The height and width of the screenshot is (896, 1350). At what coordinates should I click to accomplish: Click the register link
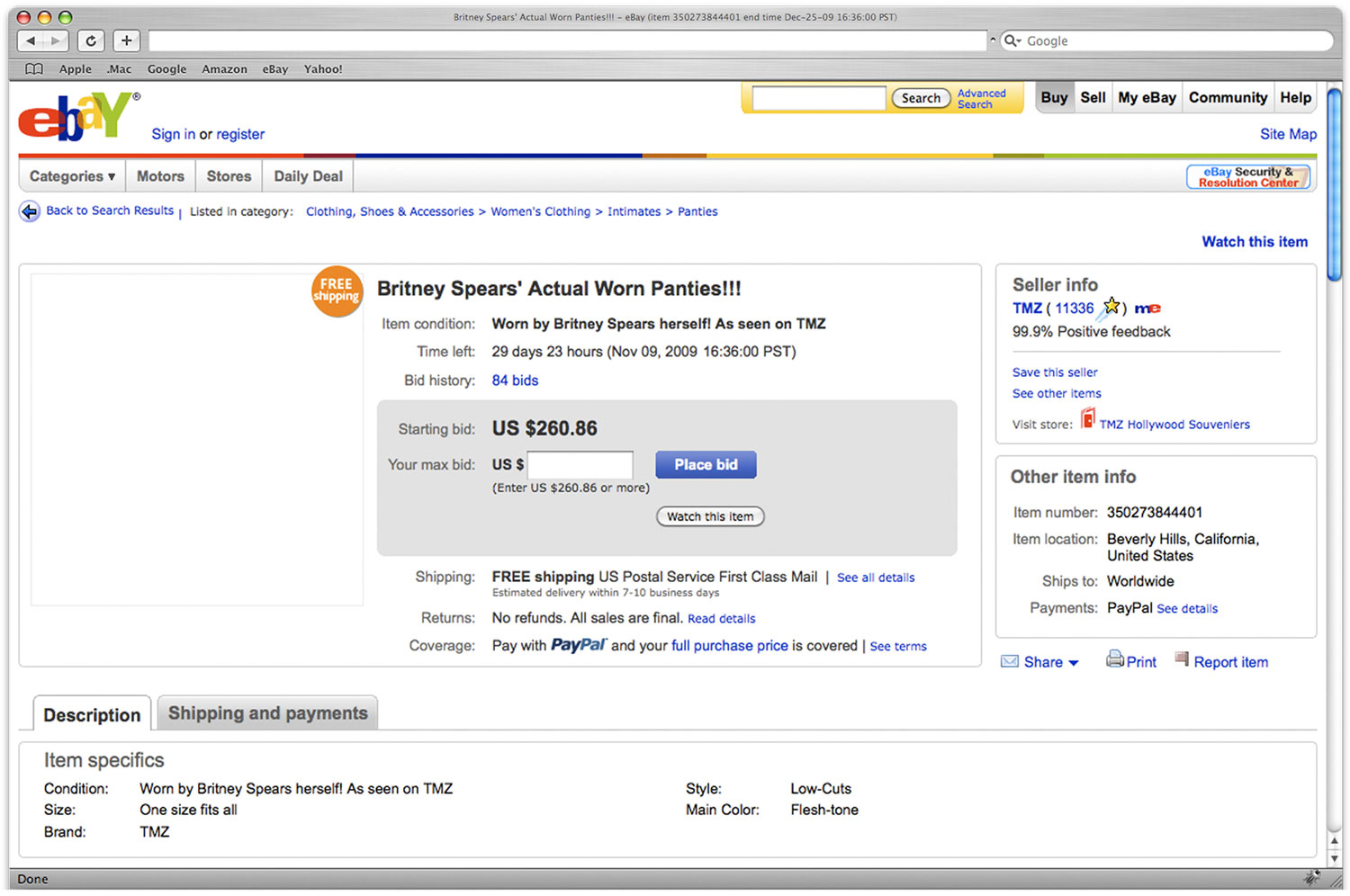pos(240,134)
